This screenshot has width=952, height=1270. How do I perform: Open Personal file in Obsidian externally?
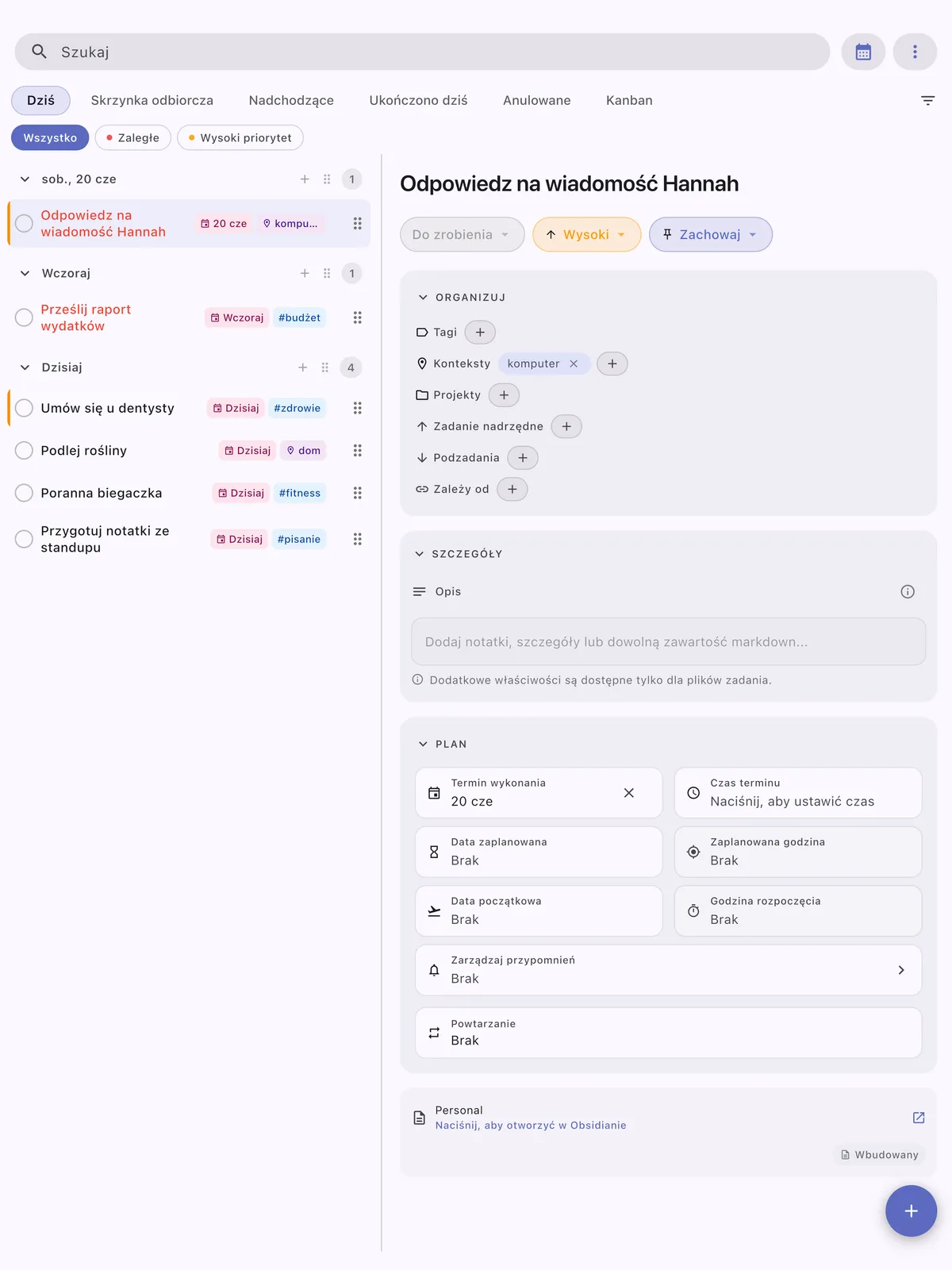pos(919,1118)
